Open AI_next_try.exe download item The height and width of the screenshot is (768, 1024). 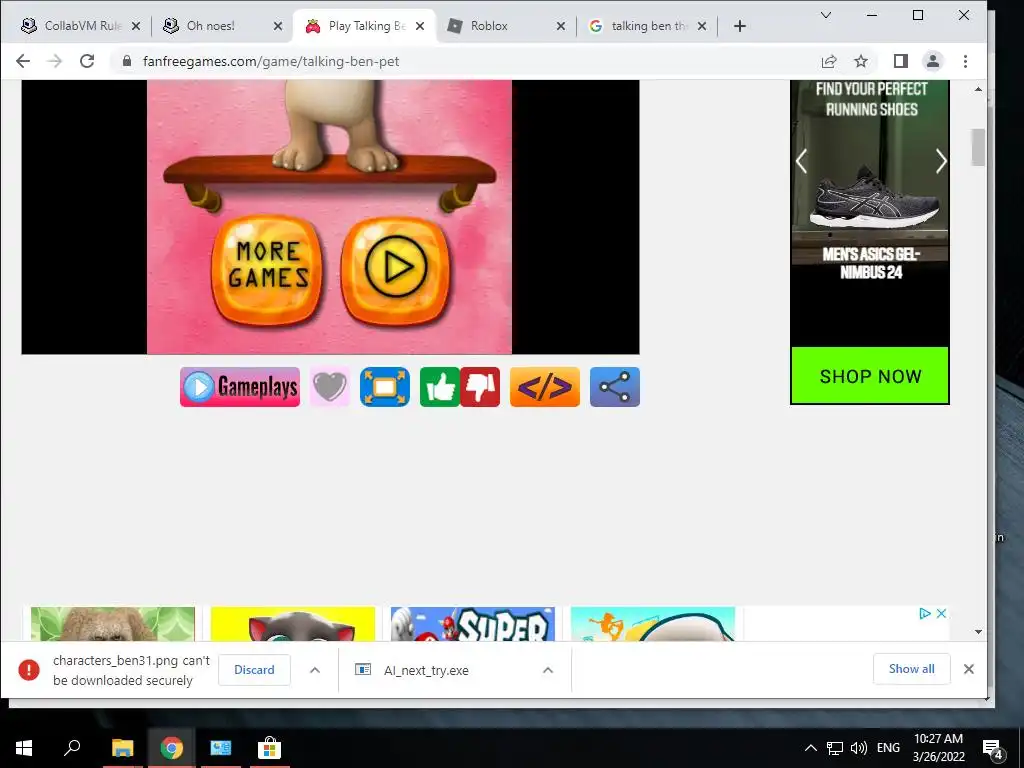[x=426, y=670]
